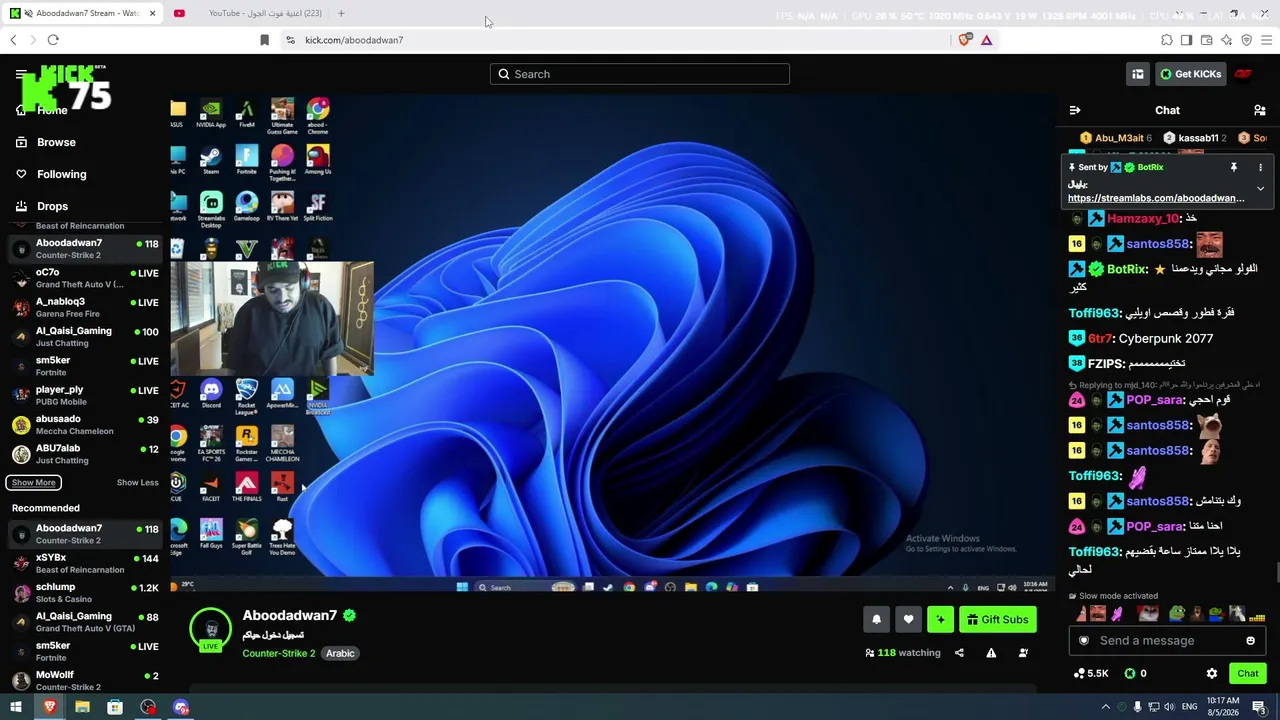Open A_nabloq3 channel from the sidebar
Viewport: 1280px width, 720px height.
point(85,307)
